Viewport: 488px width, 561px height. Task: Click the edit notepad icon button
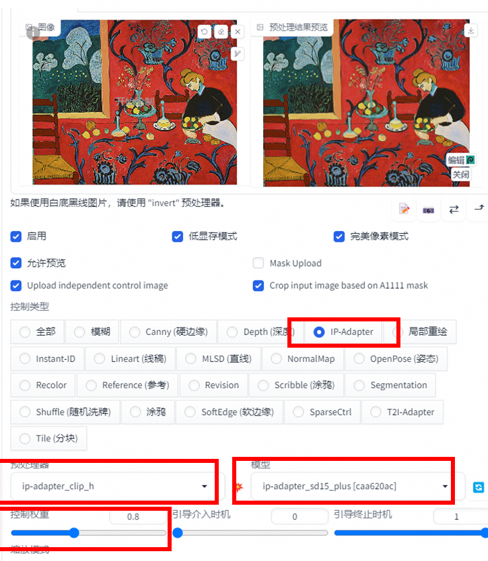pos(404,209)
